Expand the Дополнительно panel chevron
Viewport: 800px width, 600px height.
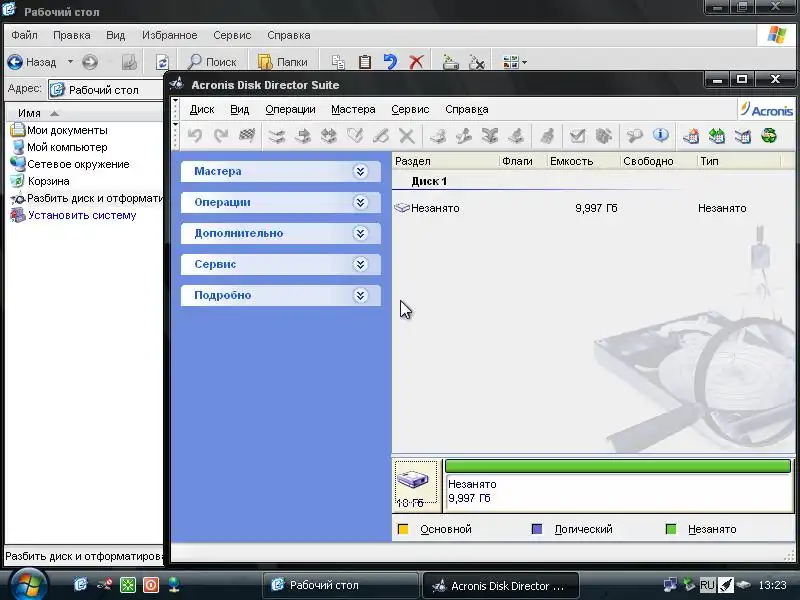click(360, 234)
